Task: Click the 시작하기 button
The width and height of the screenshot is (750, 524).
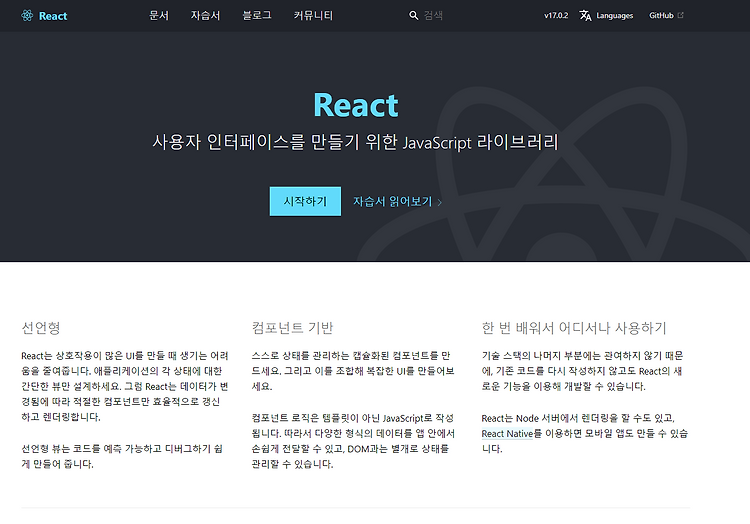Action: pyautogui.click(x=305, y=201)
